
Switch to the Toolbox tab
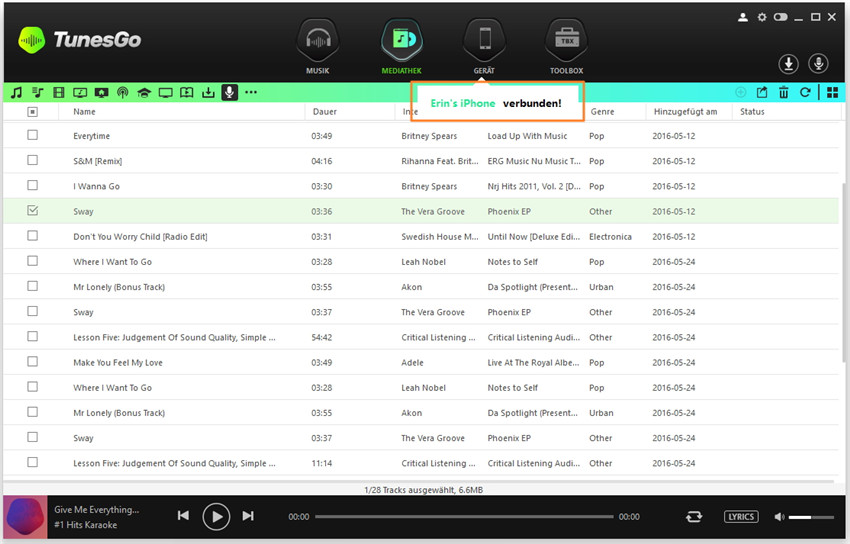[566, 48]
